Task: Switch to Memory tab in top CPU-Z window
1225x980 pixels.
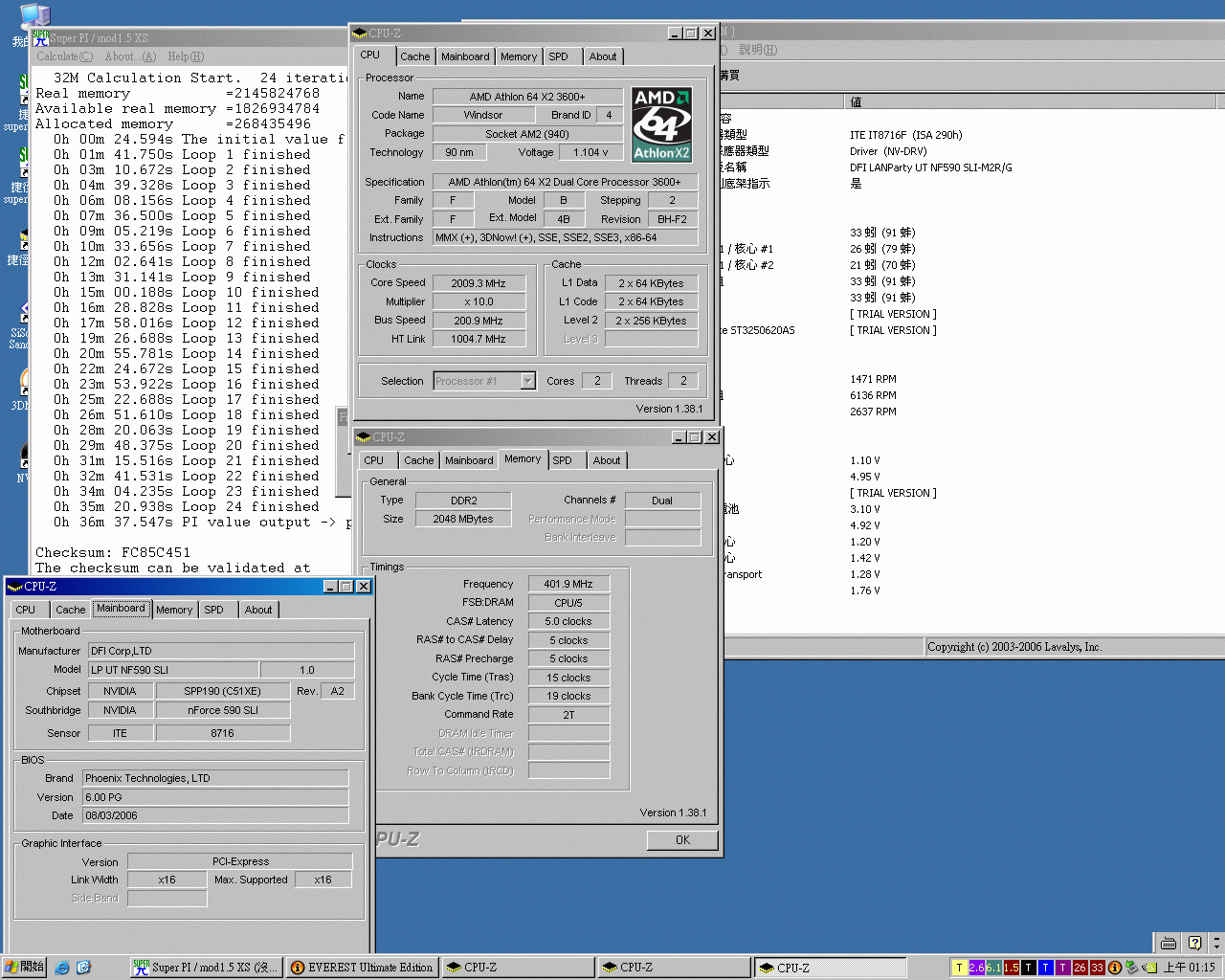Action: coord(519,56)
